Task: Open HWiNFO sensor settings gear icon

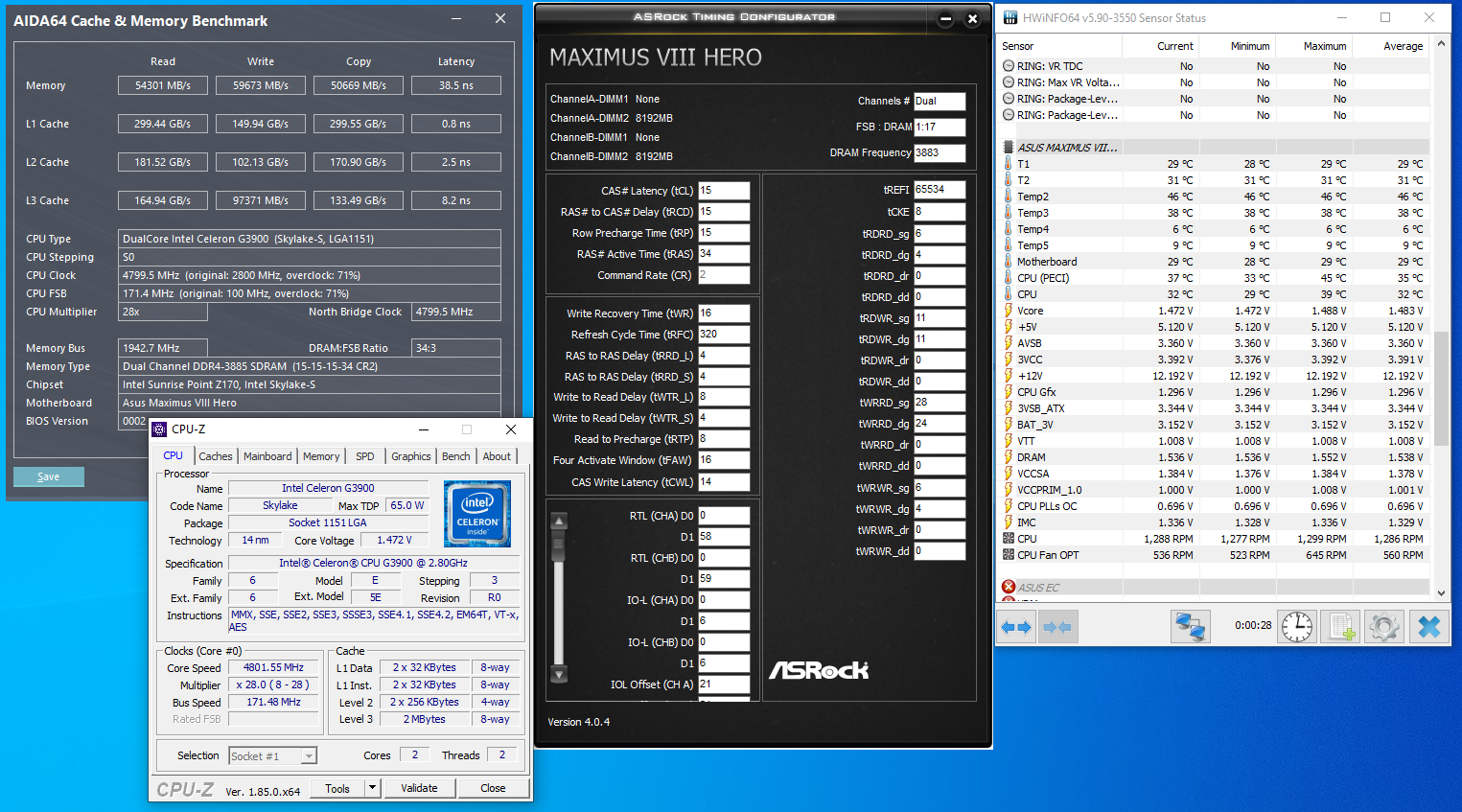Action: [x=1383, y=627]
